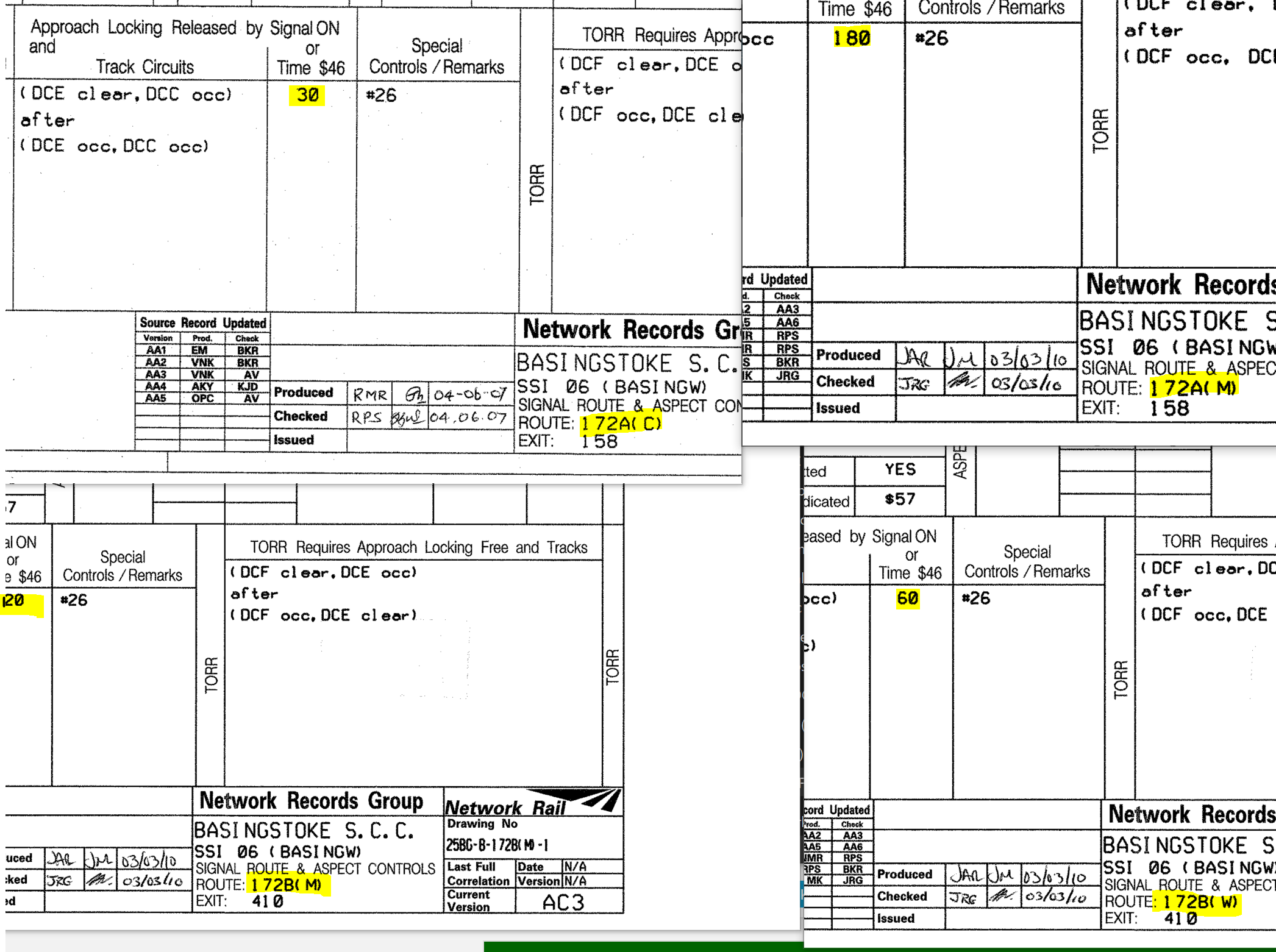
Task: Select highlighted time value 30 in 172A(C) sheet
Action: 307,95
